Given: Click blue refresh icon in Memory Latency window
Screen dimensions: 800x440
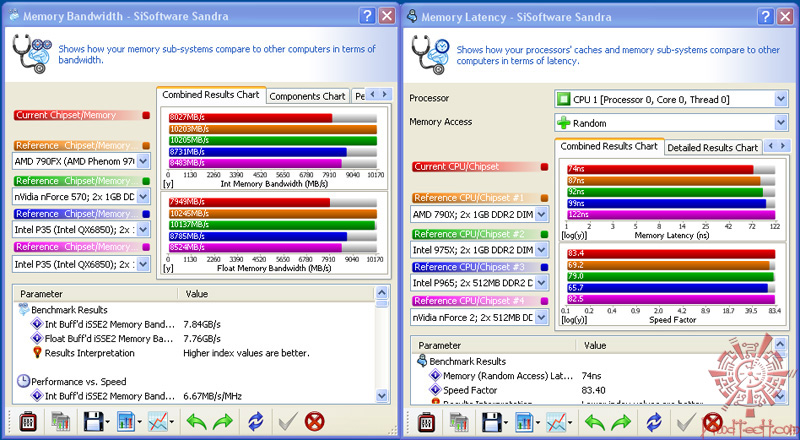Looking at the screenshot, I should (x=654, y=423).
